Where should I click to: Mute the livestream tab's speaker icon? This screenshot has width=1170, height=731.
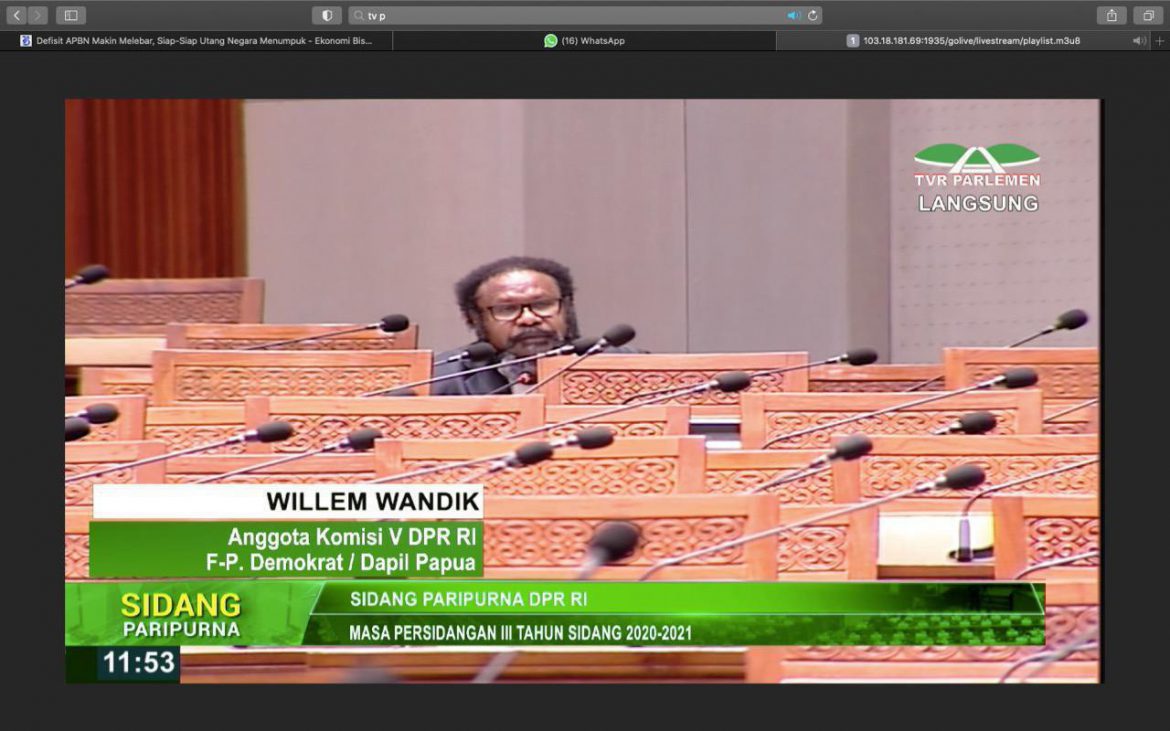pyautogui.click(x=1138, y=40)
